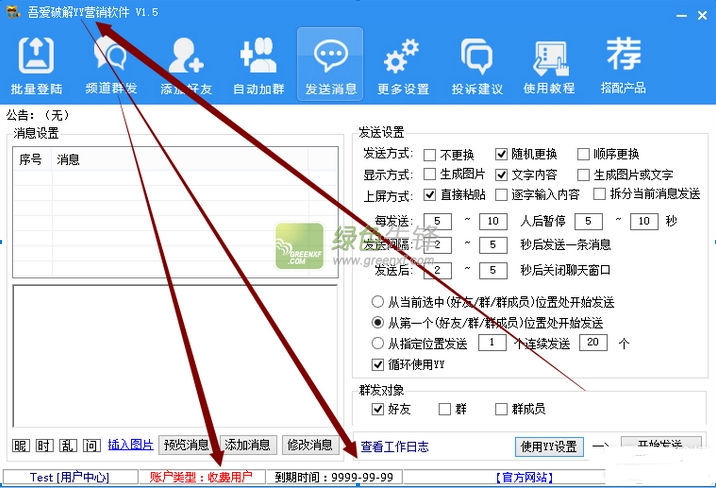716x488 pixels.
Task: Open the 批量登陆 batch login tool
Action: 37,65
